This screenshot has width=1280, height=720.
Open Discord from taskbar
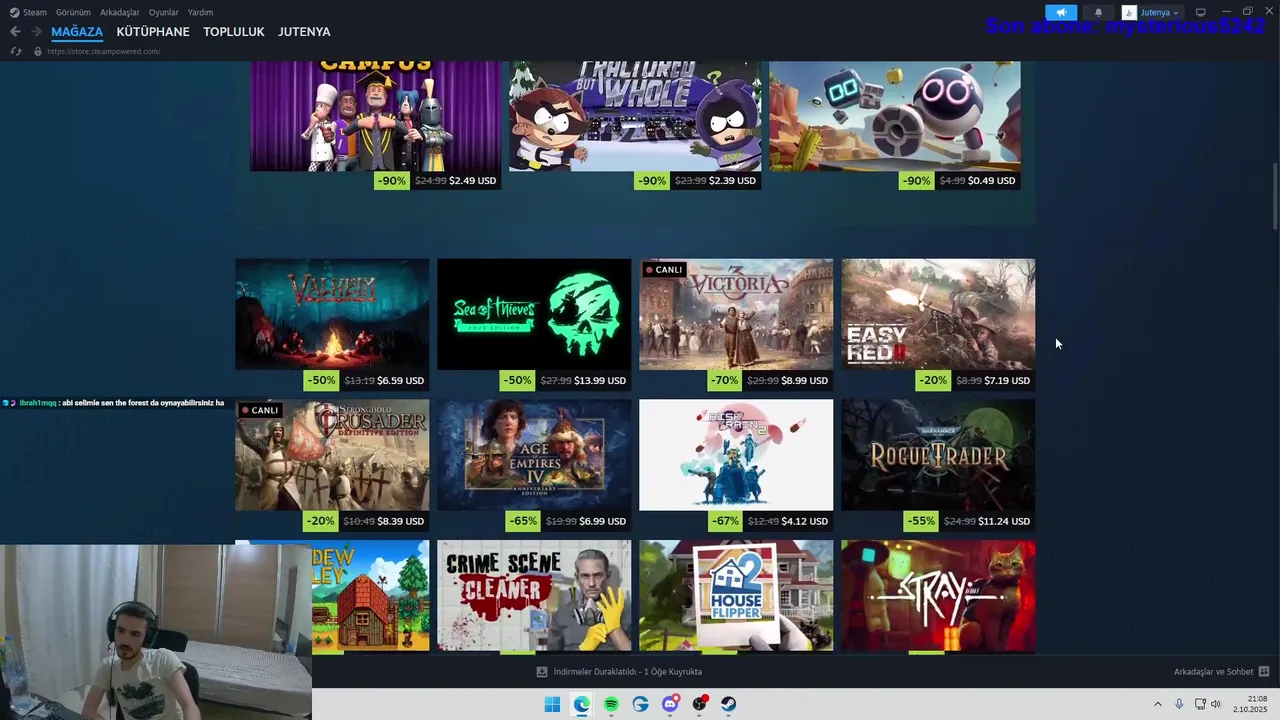point(670,704)
